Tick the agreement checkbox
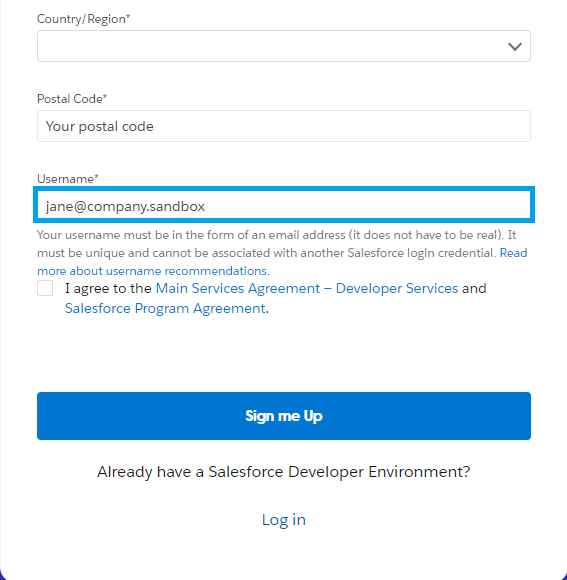Image resolution: width=567 pixels, height=580 pixels. click(45, 288)
